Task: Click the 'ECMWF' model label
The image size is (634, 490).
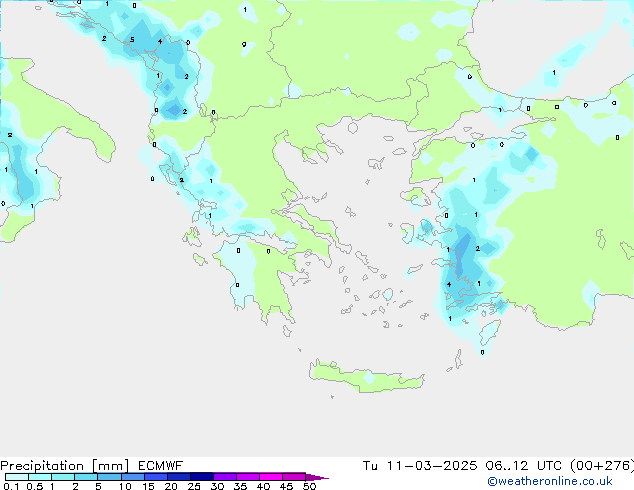Action: tap(160, 466)
